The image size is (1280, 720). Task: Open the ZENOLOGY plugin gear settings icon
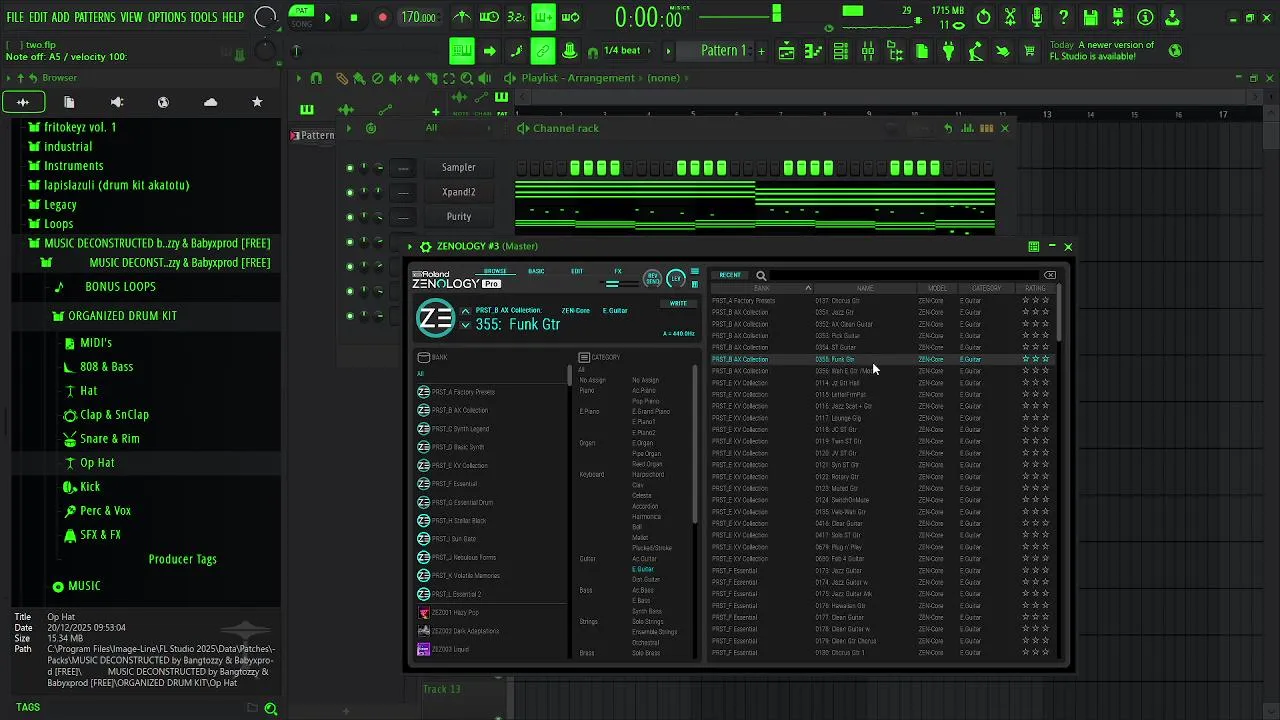[426, 246]
